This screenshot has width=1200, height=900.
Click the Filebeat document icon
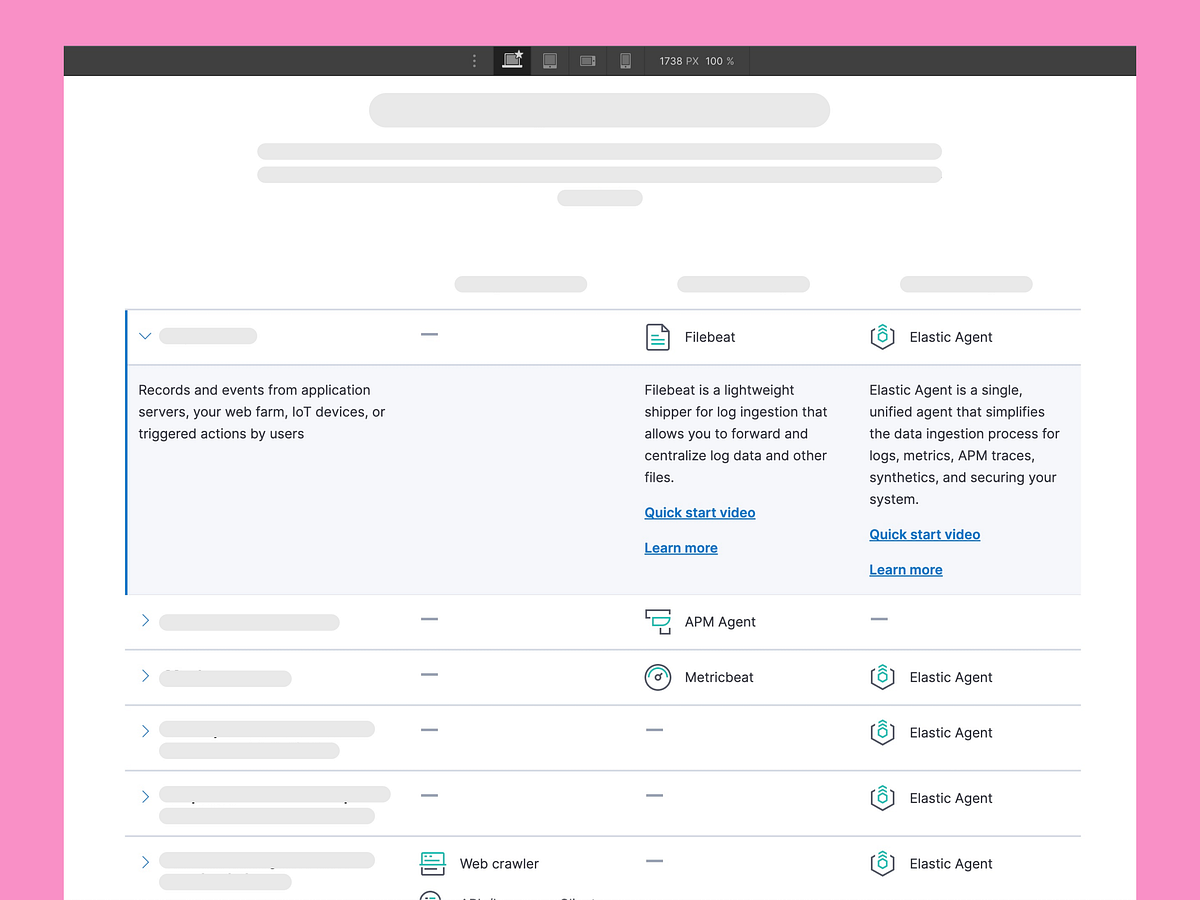[658, 337]
